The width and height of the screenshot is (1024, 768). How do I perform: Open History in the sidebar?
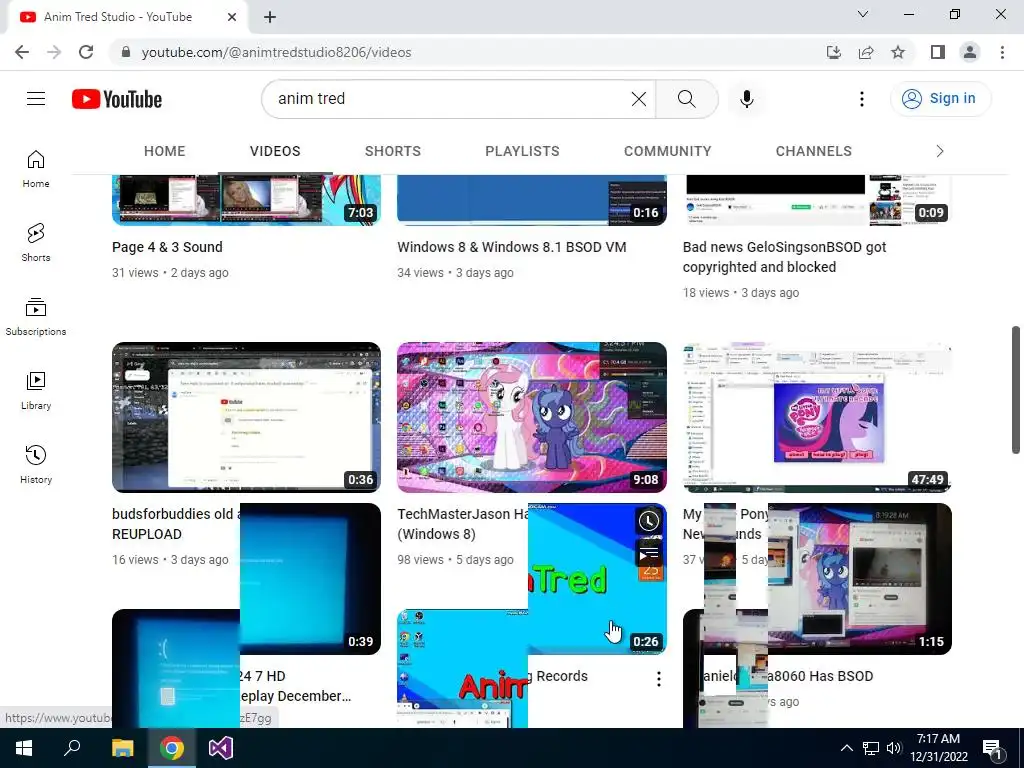(x=36, y=464)
